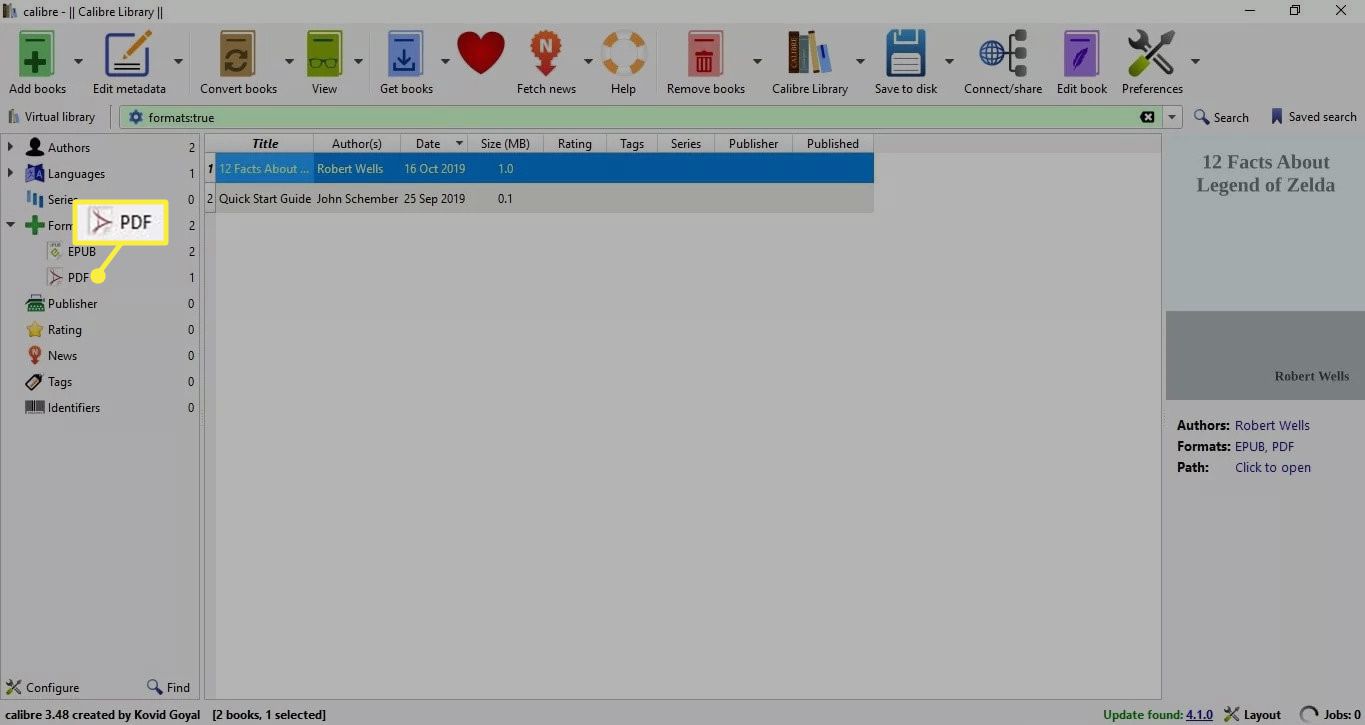Click the Virtual library button
This screenshot has width=1365, height=725.
52,117
